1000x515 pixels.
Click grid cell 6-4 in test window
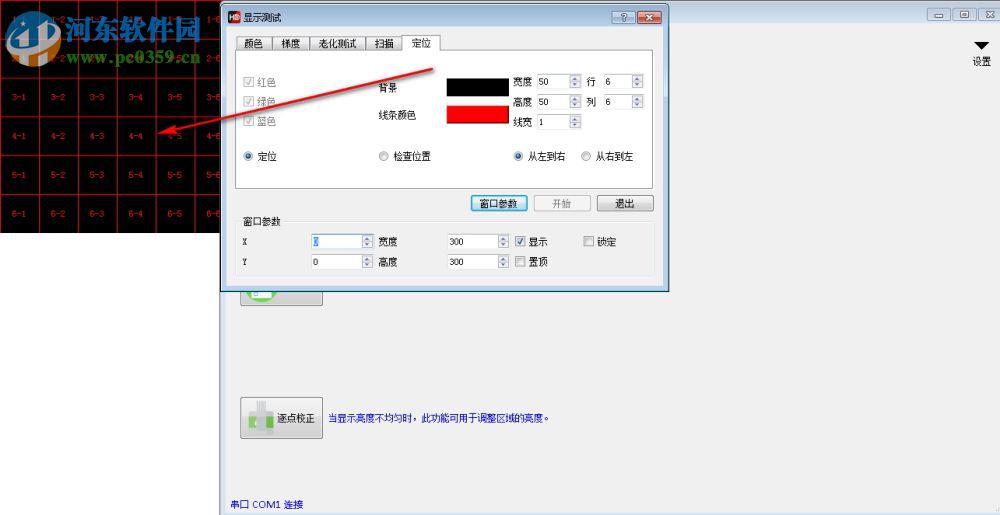136,214
